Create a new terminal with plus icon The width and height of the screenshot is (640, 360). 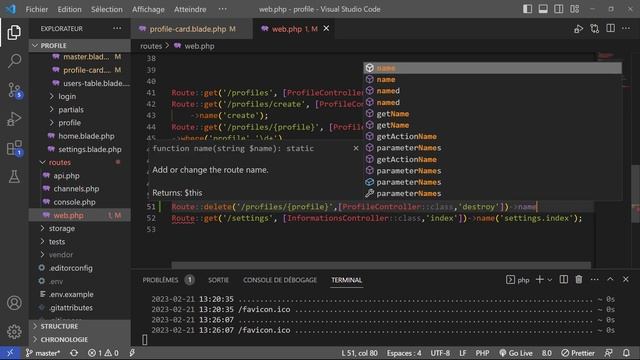pyautogui.click(x=540, y=280)
